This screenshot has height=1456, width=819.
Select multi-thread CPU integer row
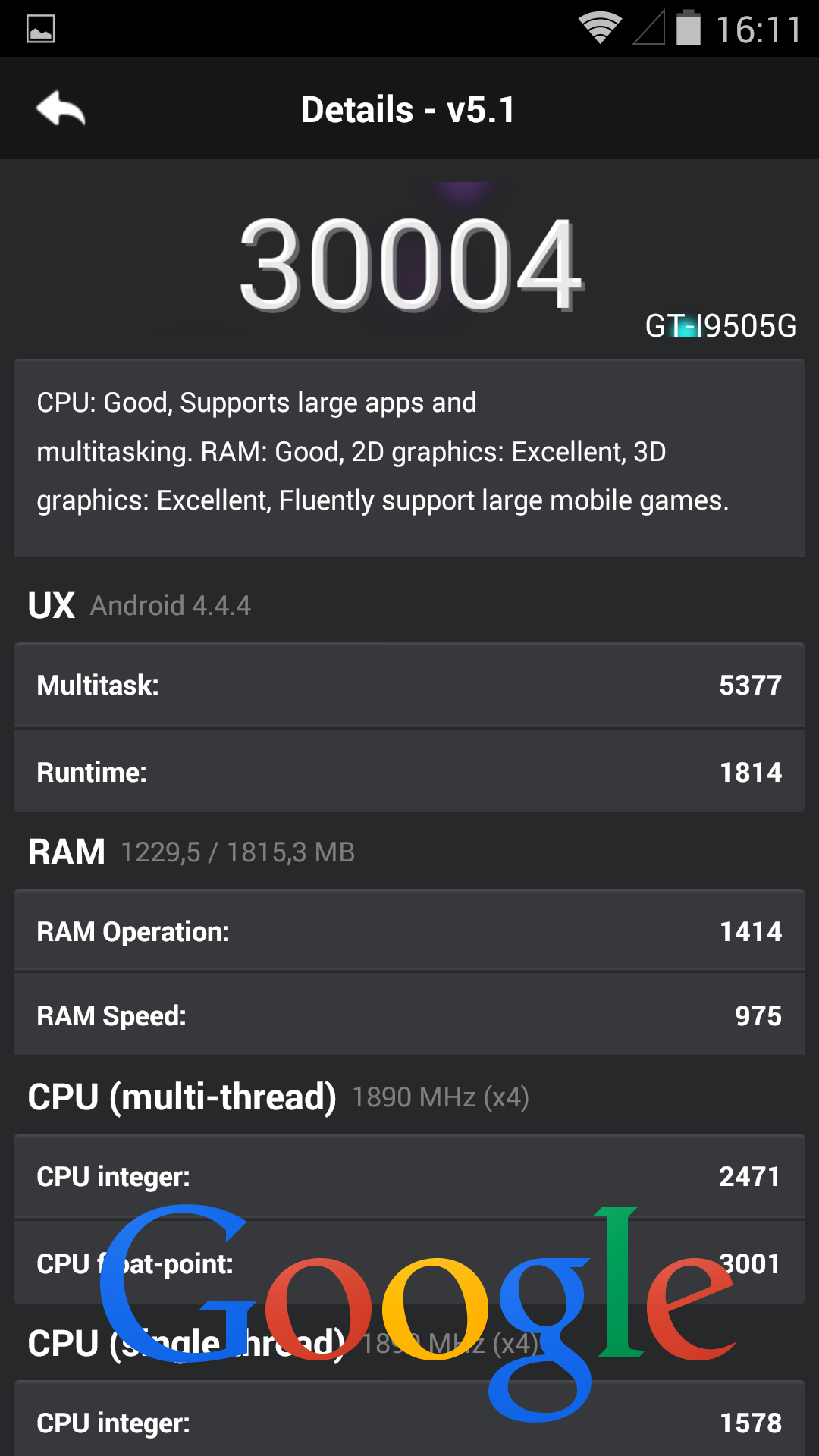pos(409,1176)
